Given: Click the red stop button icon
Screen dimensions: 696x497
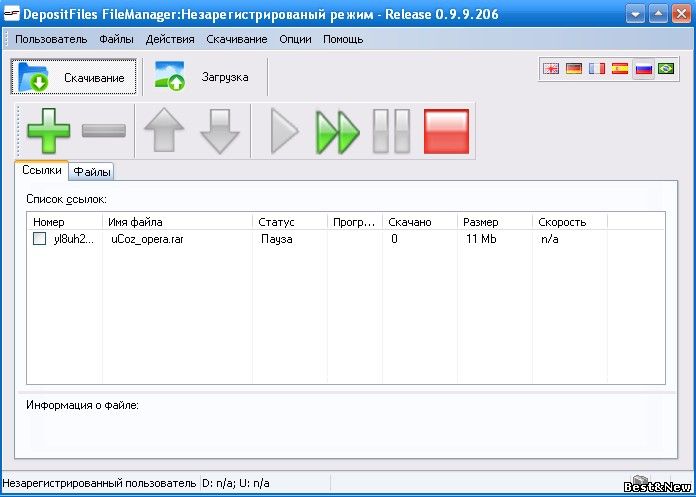Looking at the screenshot, I should (x=446, y=131).
